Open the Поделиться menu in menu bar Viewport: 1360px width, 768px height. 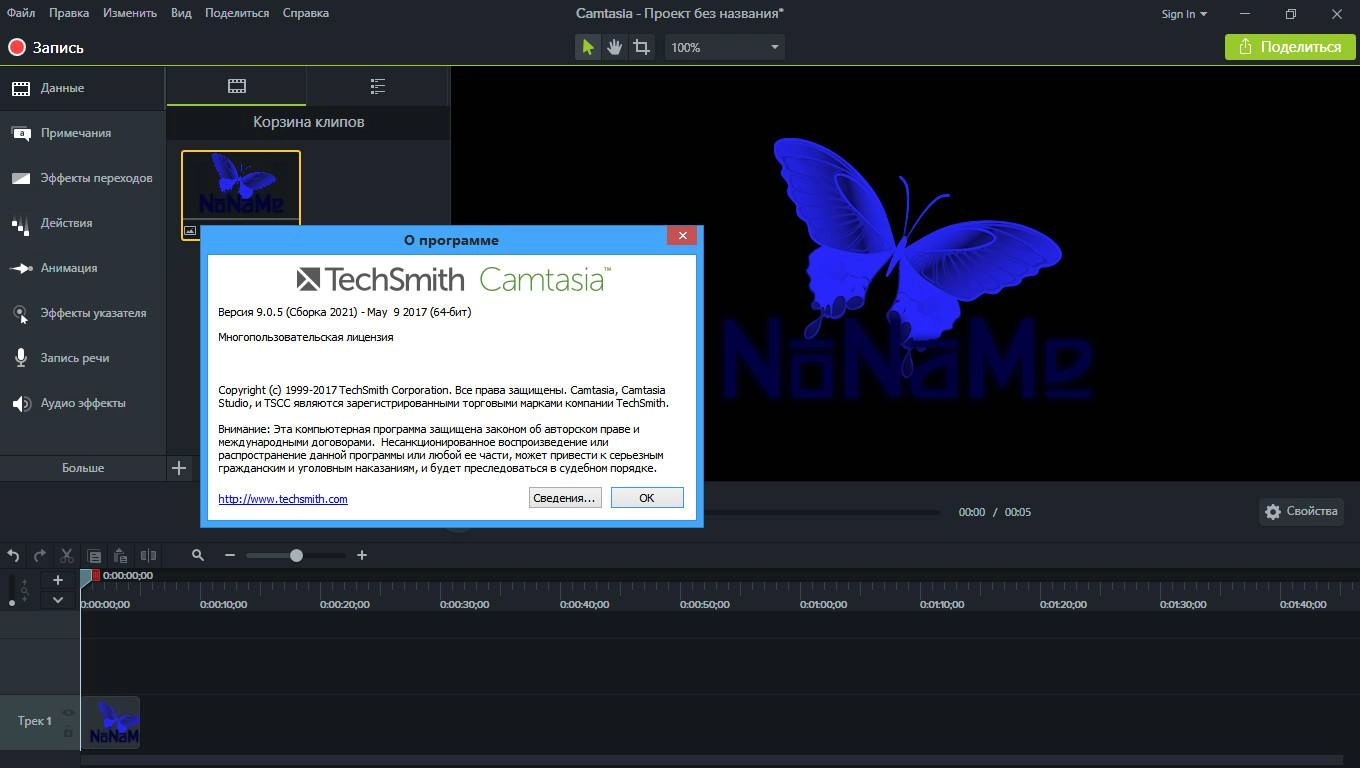237,13
